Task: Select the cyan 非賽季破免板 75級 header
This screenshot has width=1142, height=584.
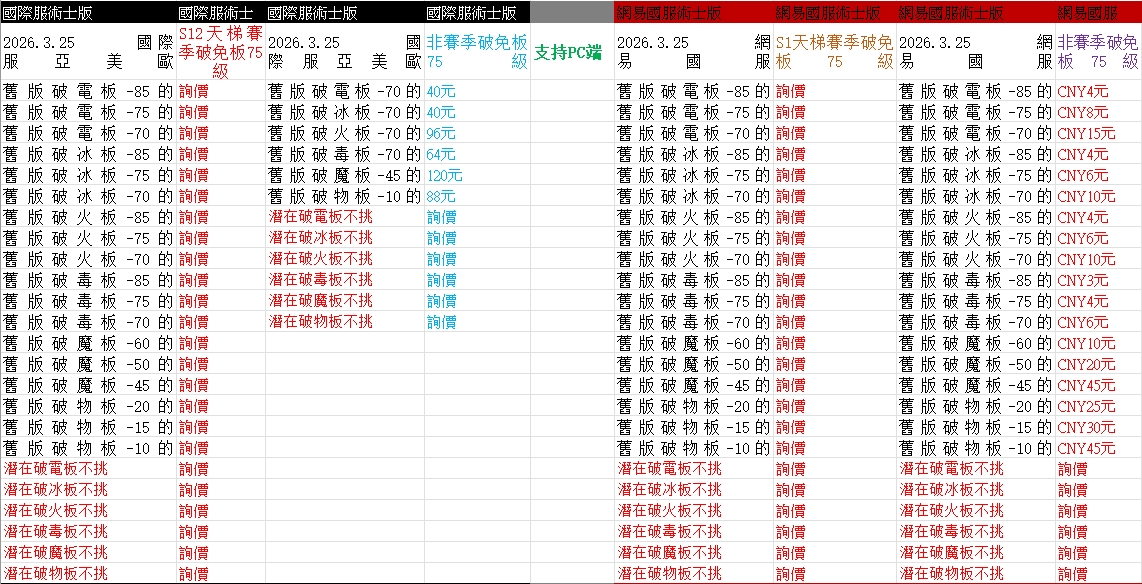Action: pos(476,52)
